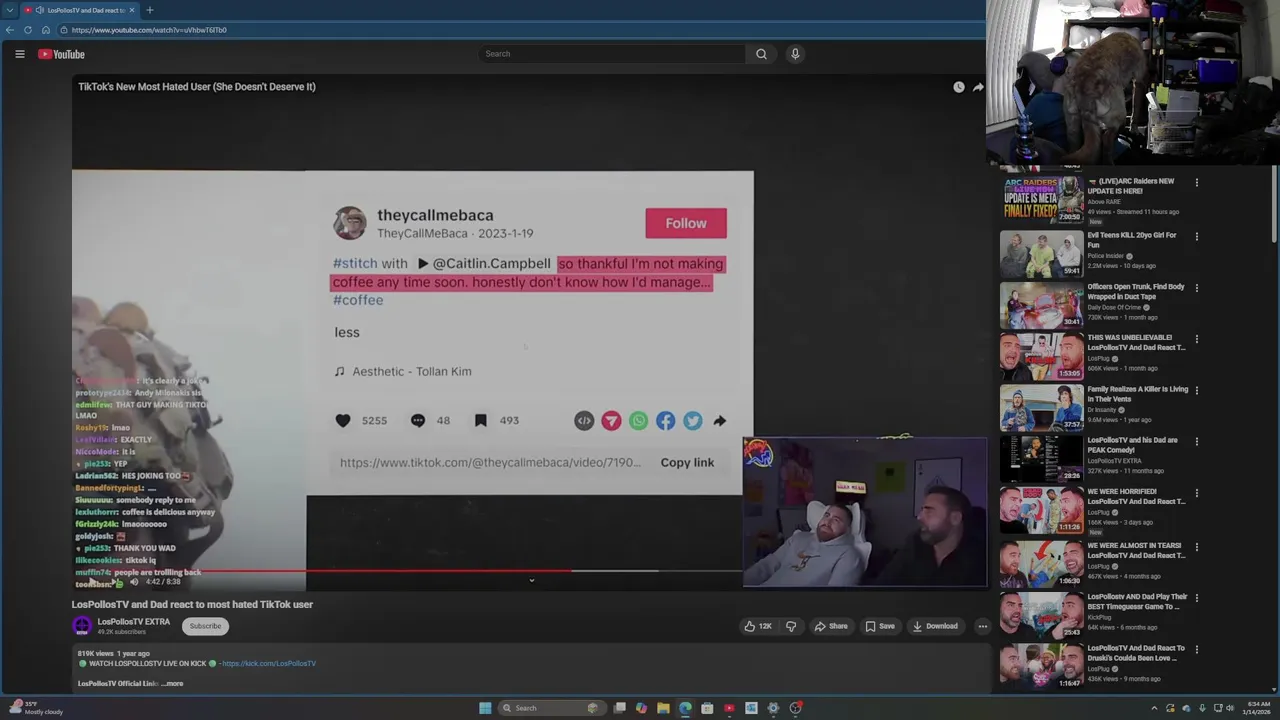Click the Windows taskbar Search box
Image resolution: width=1280 pixels, height=720 pixels.
550,708
